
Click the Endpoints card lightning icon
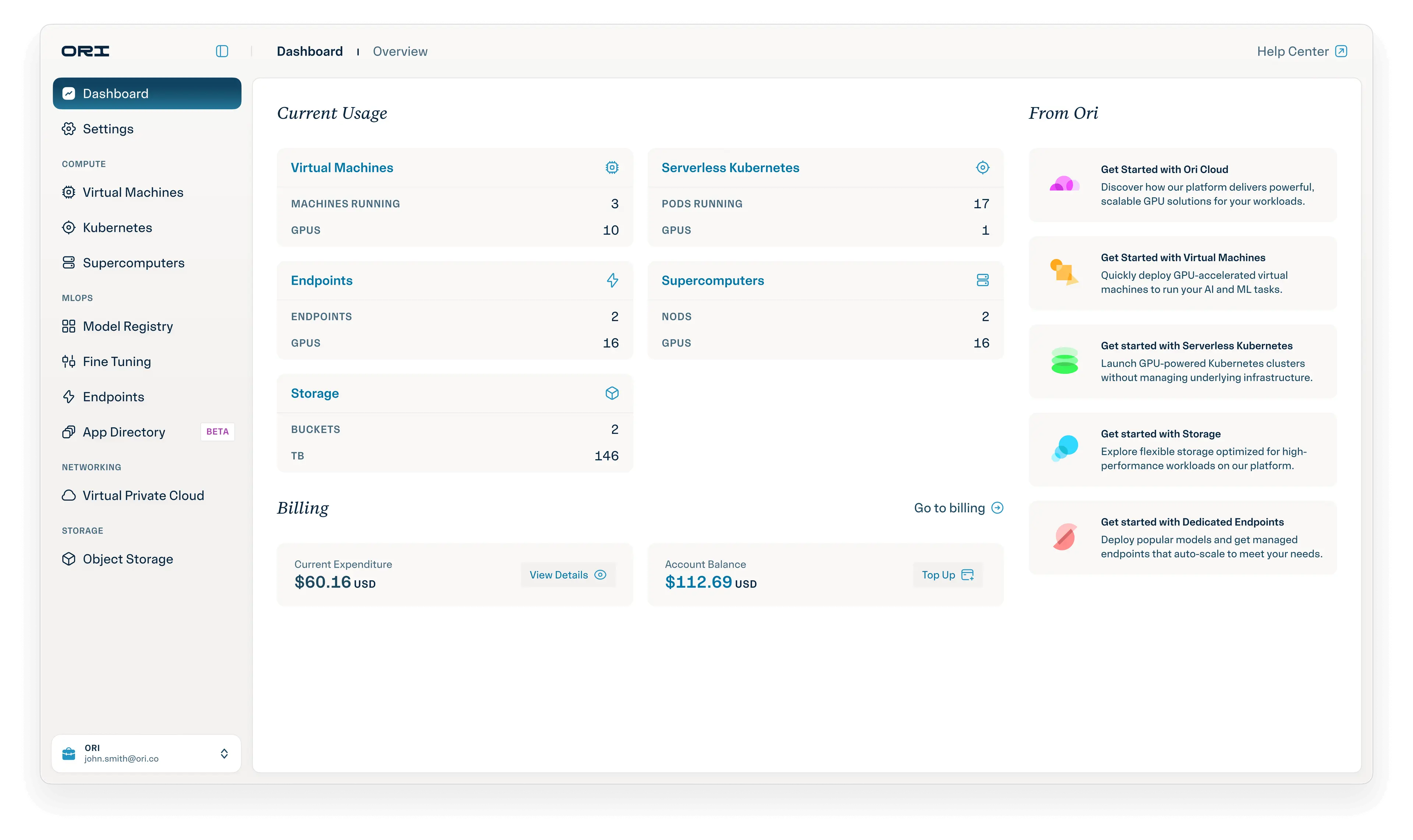612,280
